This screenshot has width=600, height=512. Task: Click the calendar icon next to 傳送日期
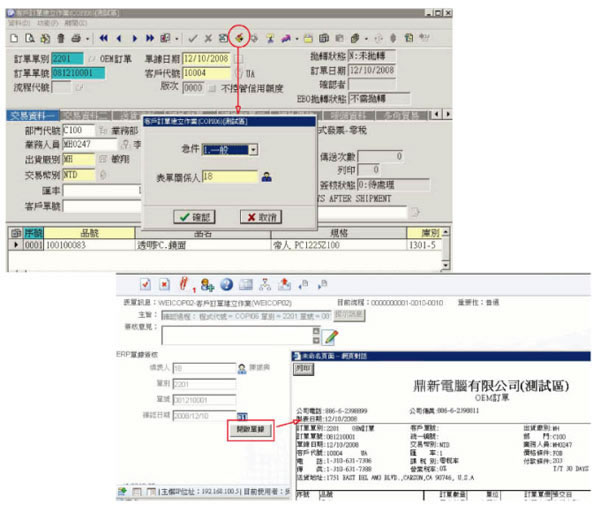pyautogui.click(x=242, y=414)
